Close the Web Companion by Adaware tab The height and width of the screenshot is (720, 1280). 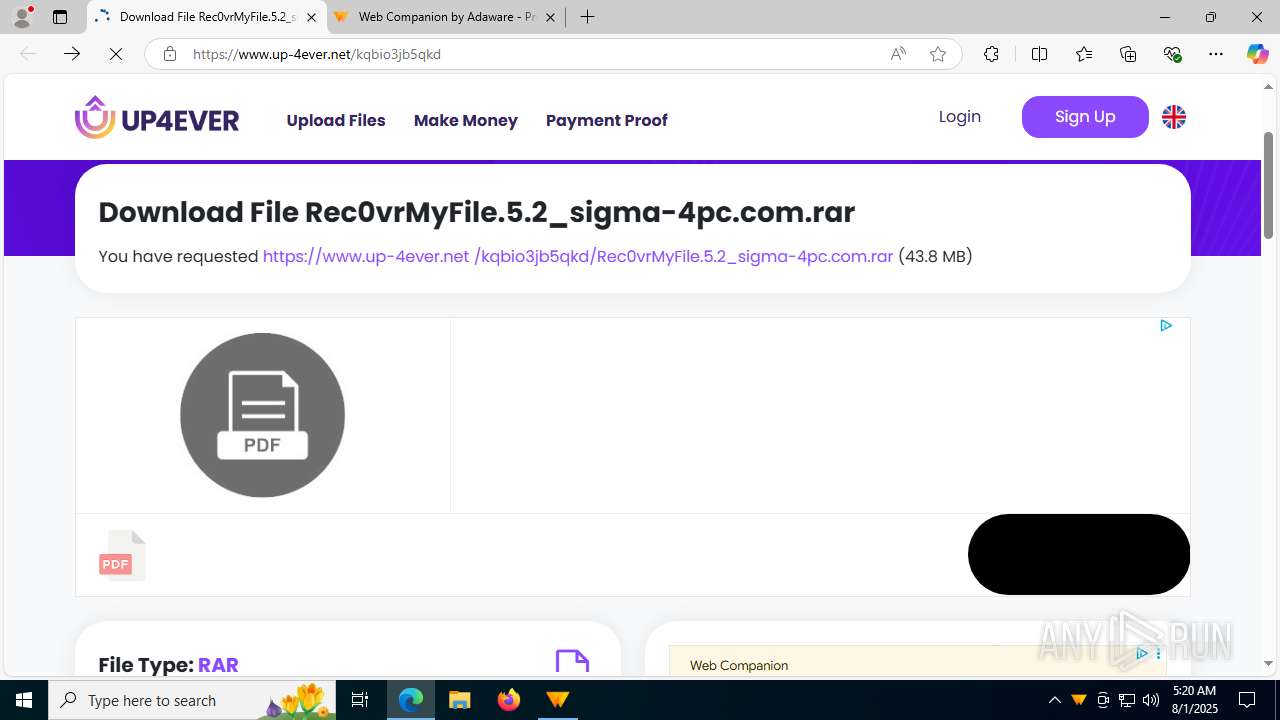[550, 17]
